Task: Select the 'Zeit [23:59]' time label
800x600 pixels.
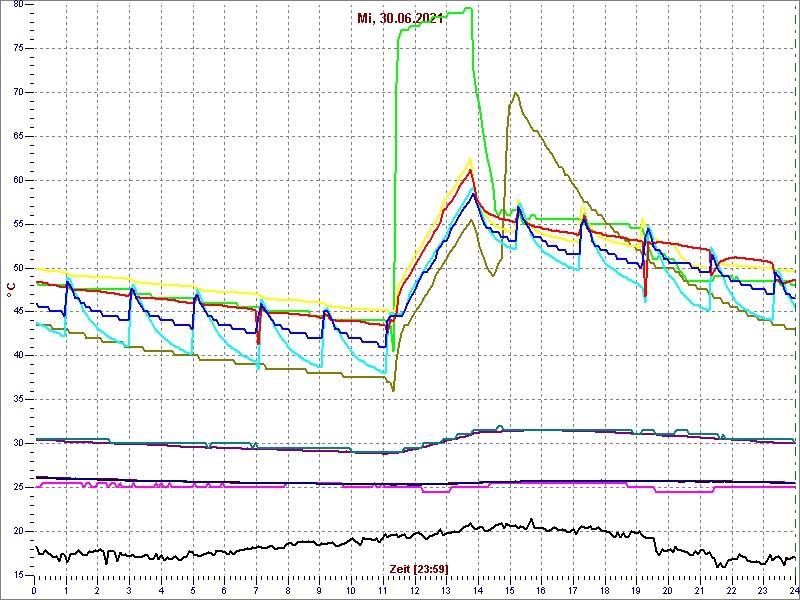Action: coord(419,568)
